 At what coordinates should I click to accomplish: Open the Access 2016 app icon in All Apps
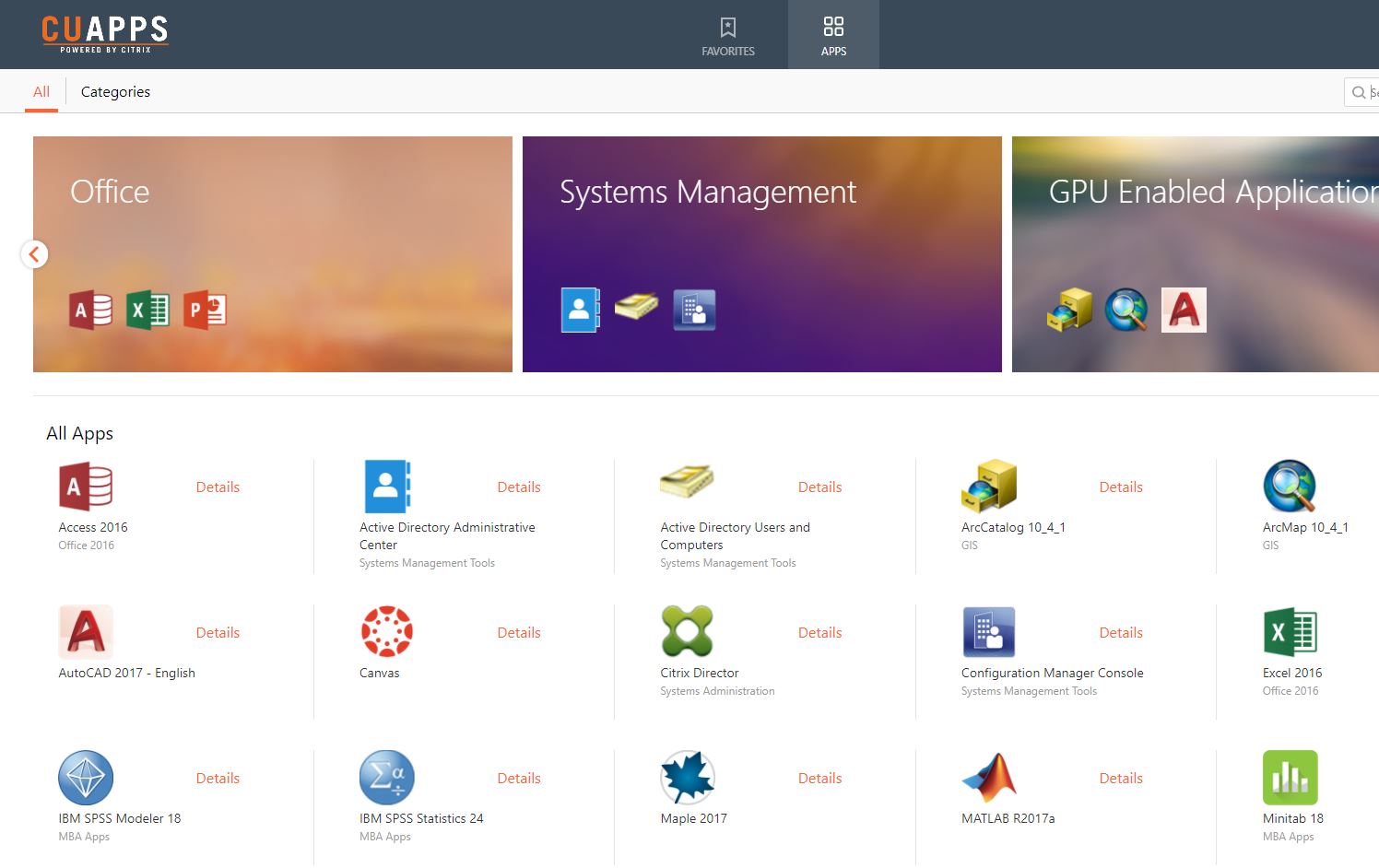click(86, 487)
